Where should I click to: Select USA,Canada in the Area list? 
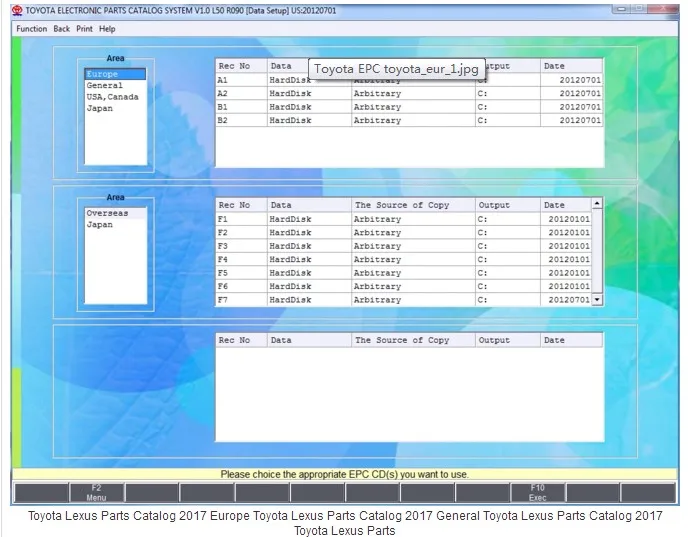pos(115,97)
